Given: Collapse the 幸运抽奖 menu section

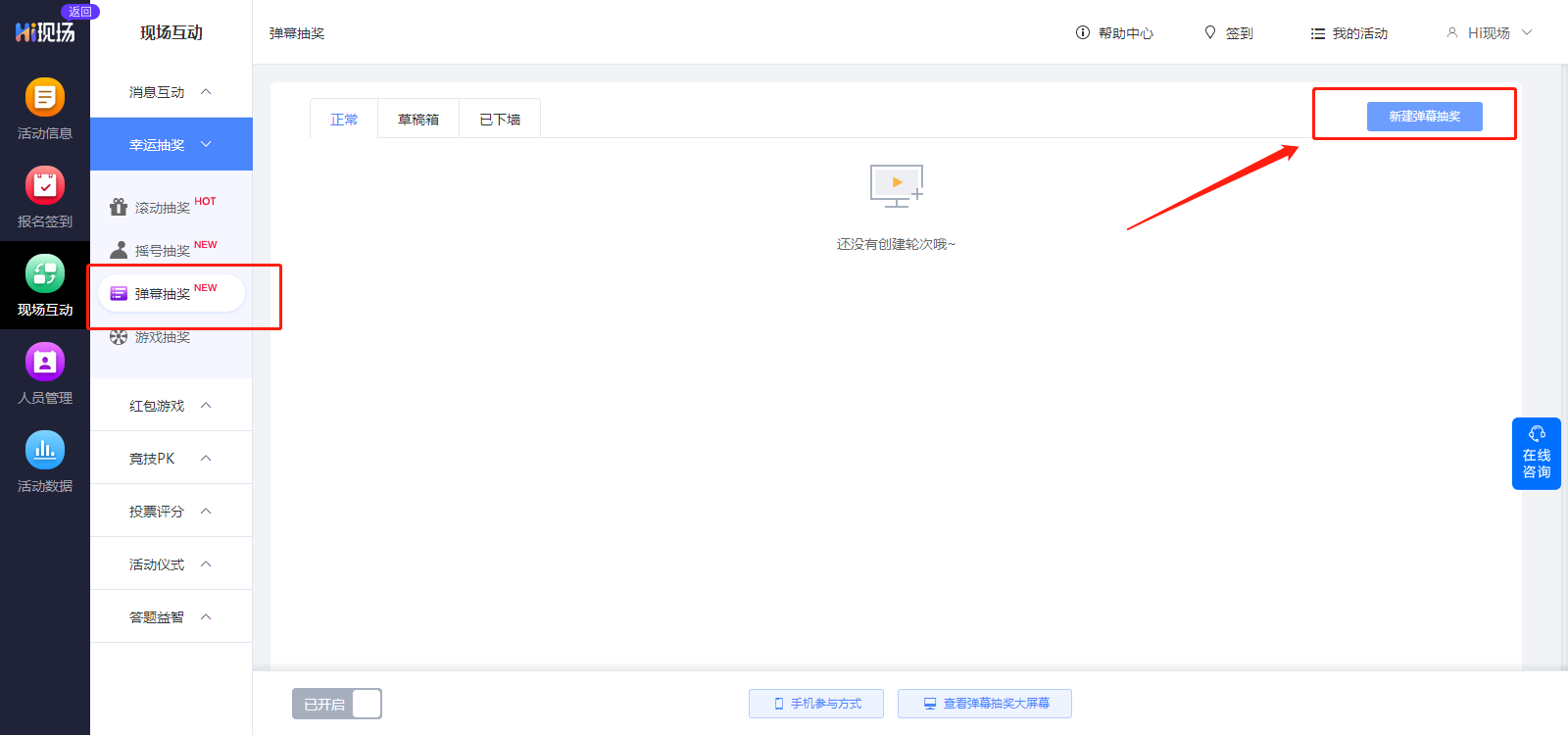Looking at the screenshot, I should [171, 144].
